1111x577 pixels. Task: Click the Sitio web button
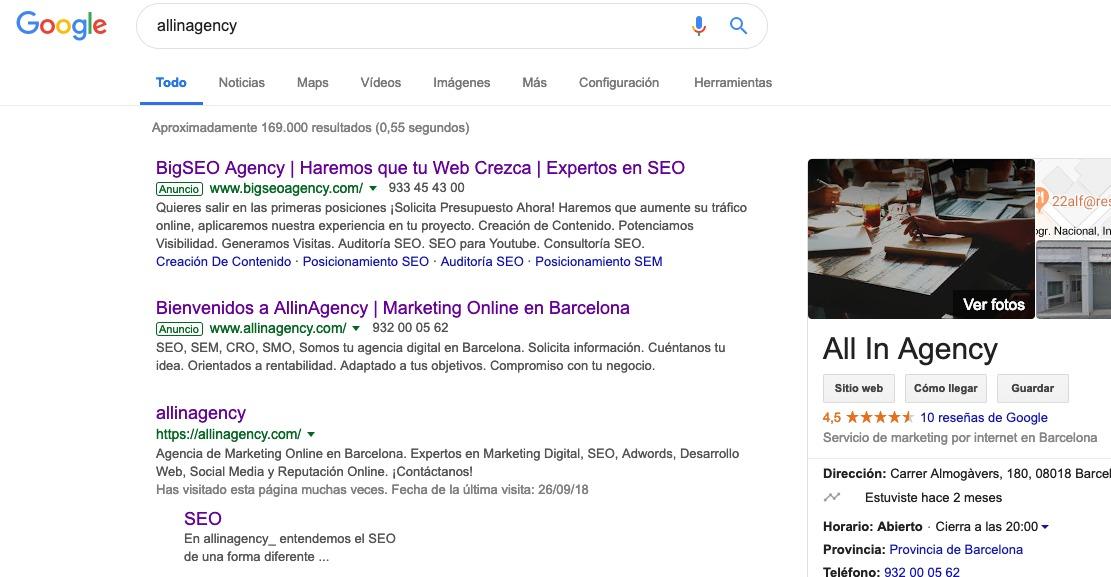coord(859,388)
